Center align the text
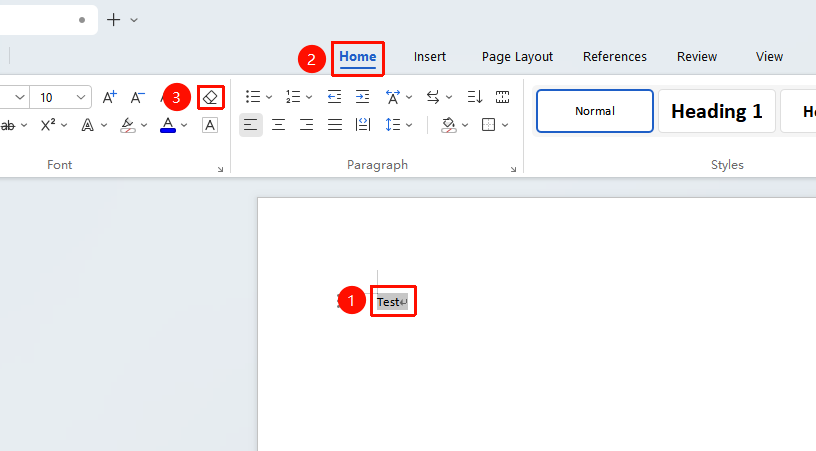The image size is (816, 451). tap(278, 125)
